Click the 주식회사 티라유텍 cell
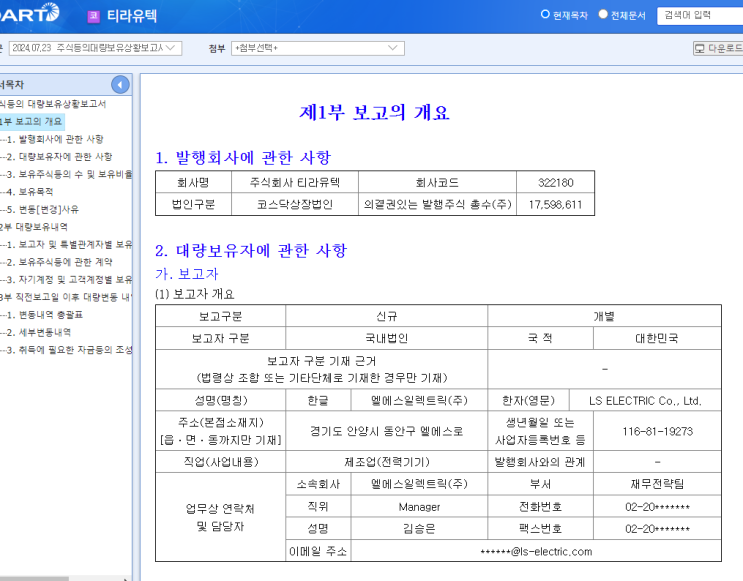The image size is (743, 581). 295,182
